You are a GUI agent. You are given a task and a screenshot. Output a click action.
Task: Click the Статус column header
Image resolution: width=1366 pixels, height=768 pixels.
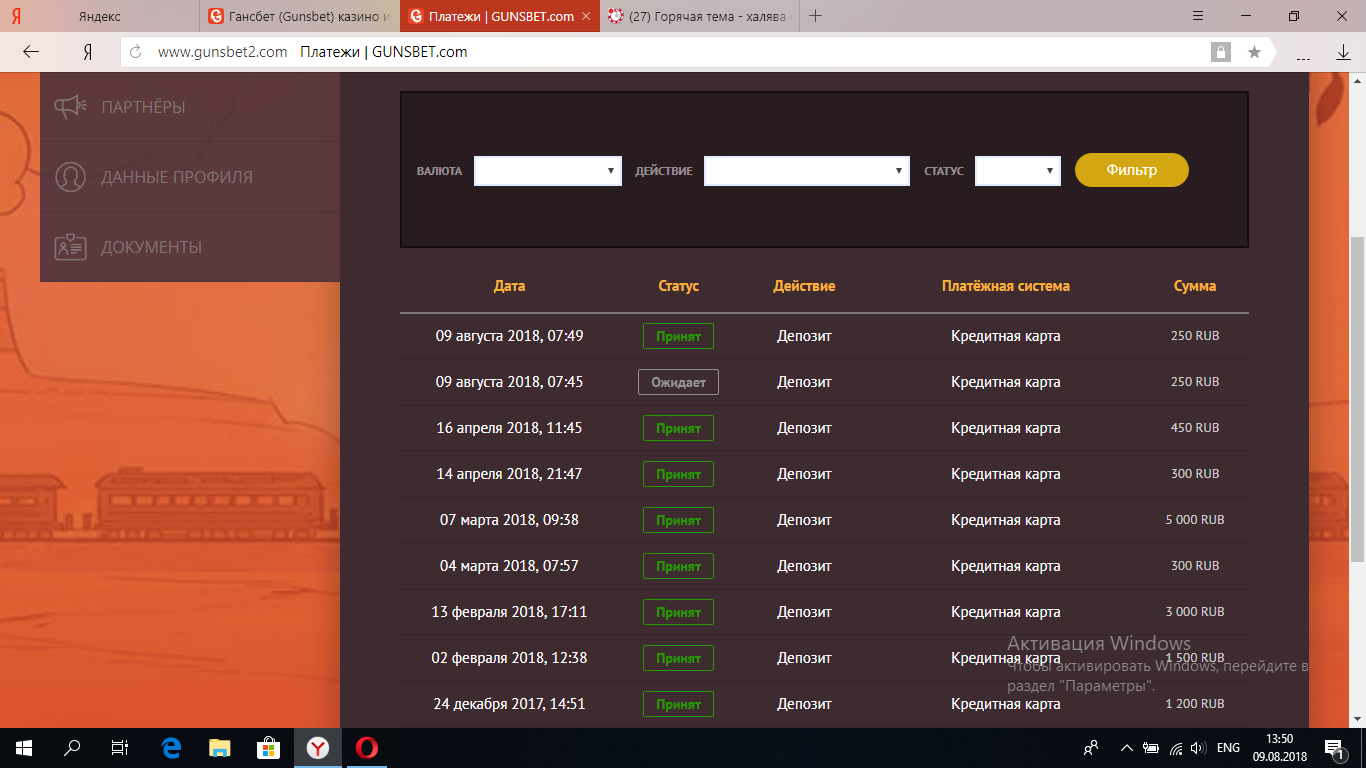[x=679, y=286]
